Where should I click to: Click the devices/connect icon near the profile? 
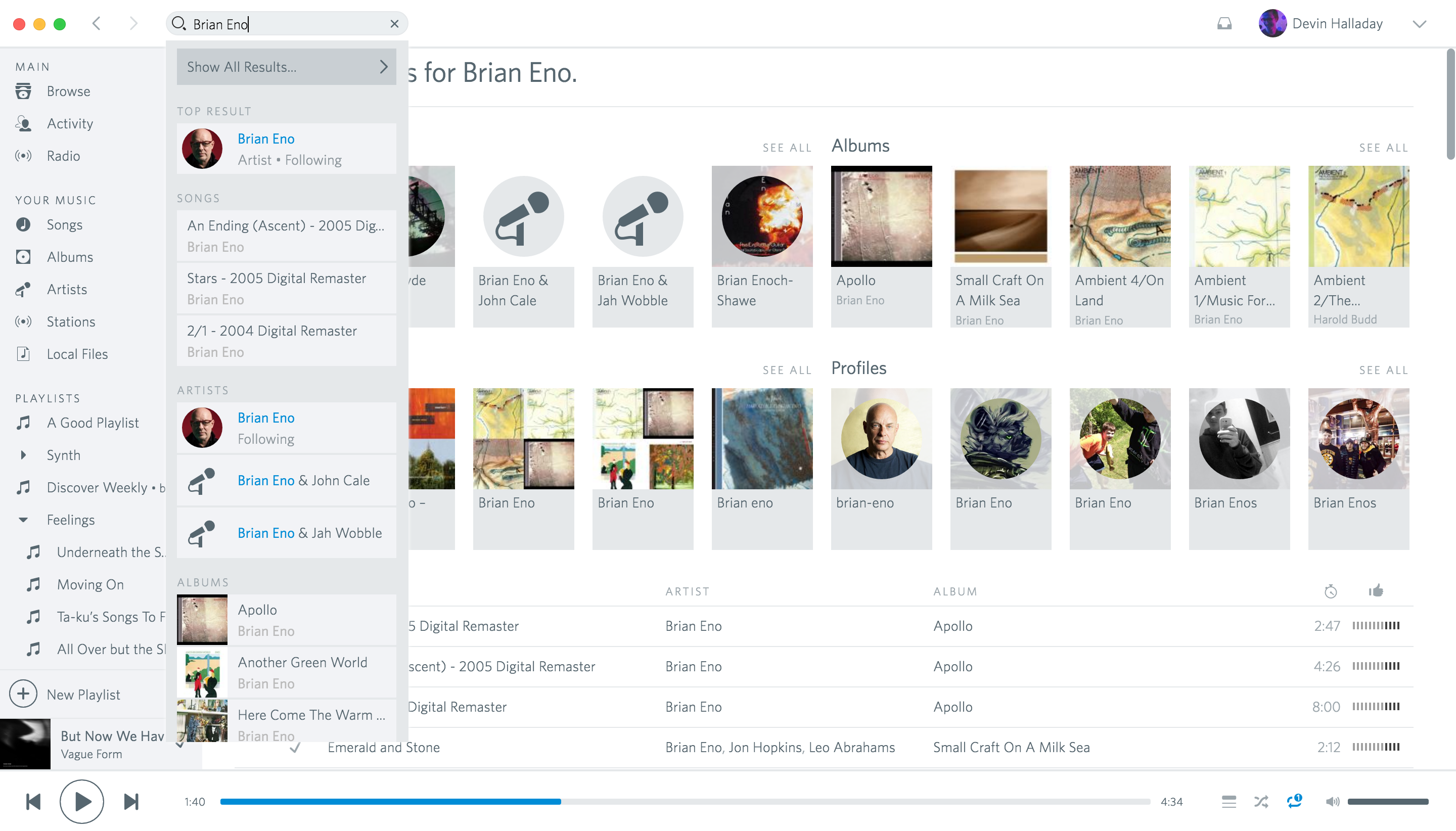(x=1225, y=23)
